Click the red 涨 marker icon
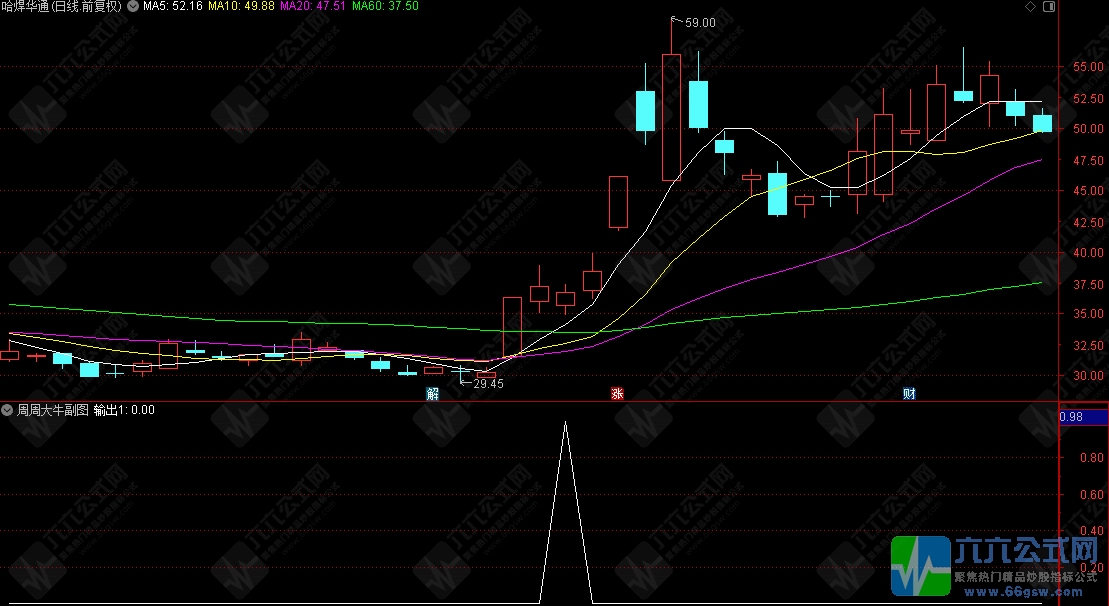The image size is (1109, 606). pyautogui.click(x=617, y=394)
